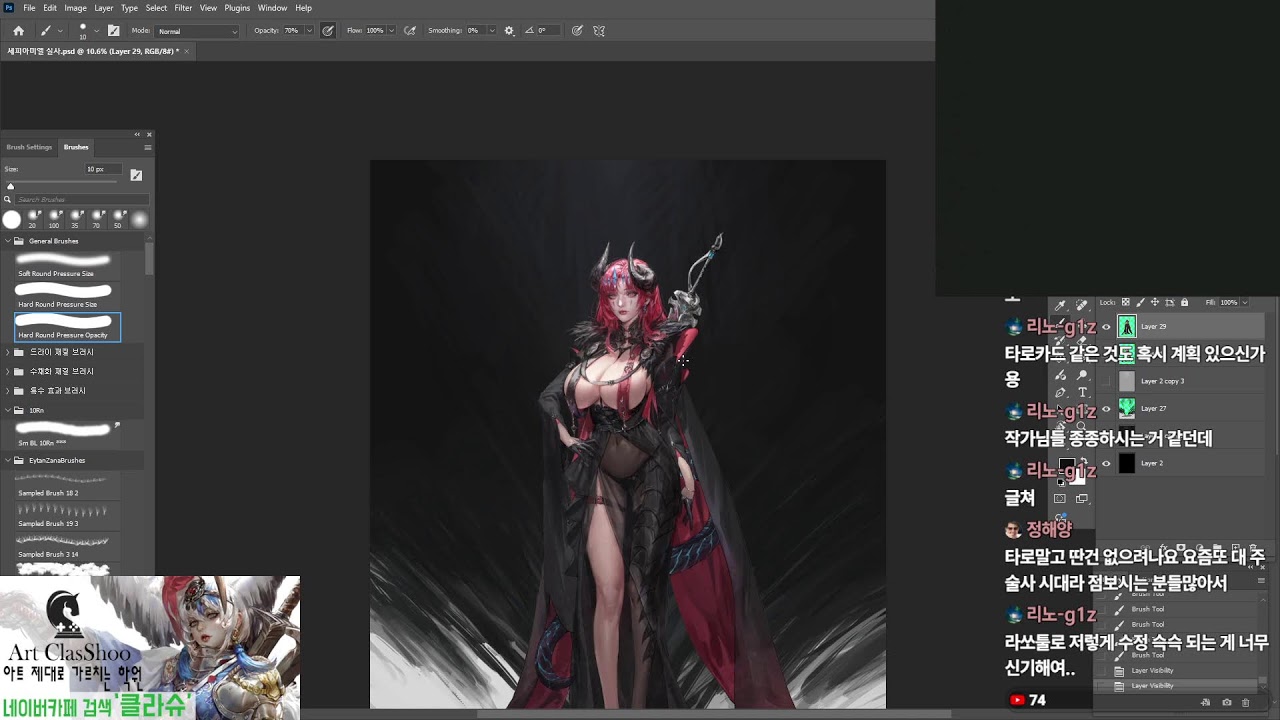Click the Layer 29 thumbnail
Viewport: 1280px width, 720px height.
point(1127,327)
